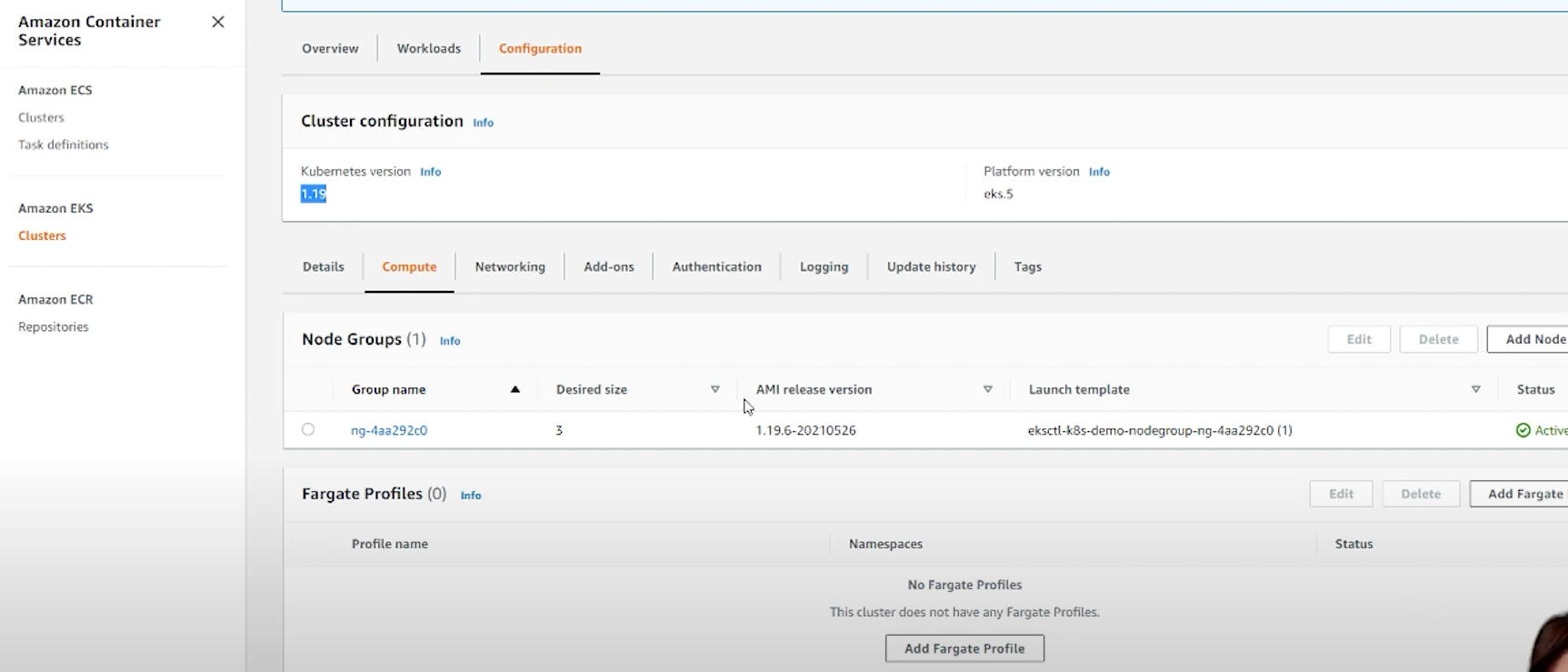Select the ng-4aa292c0 node group radio button
Viewport: 1568px width, 672px height.
pyautogui.click(x=308, y=429)
